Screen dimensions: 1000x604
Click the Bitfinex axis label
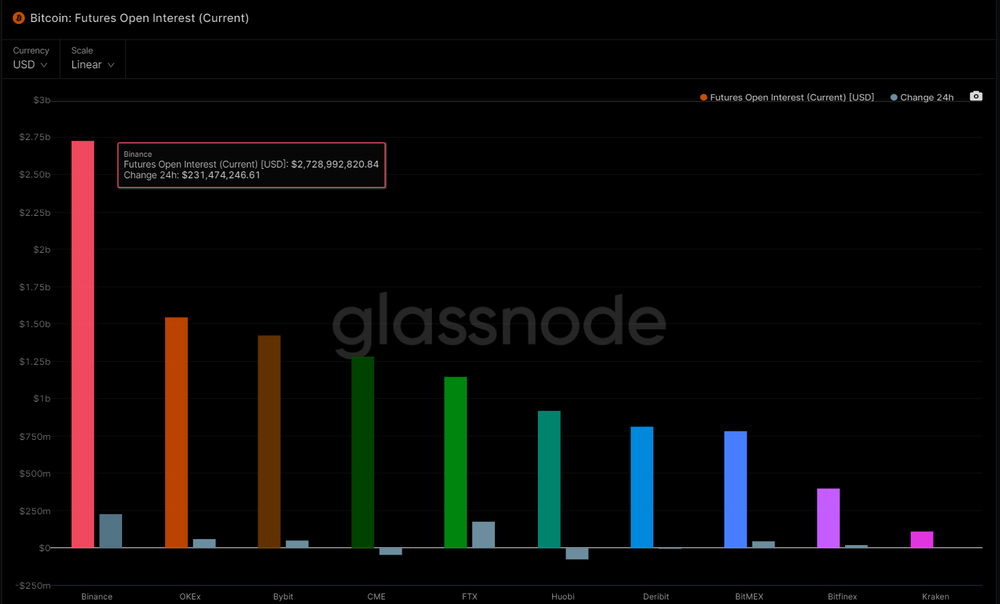(x=842, y=596)
